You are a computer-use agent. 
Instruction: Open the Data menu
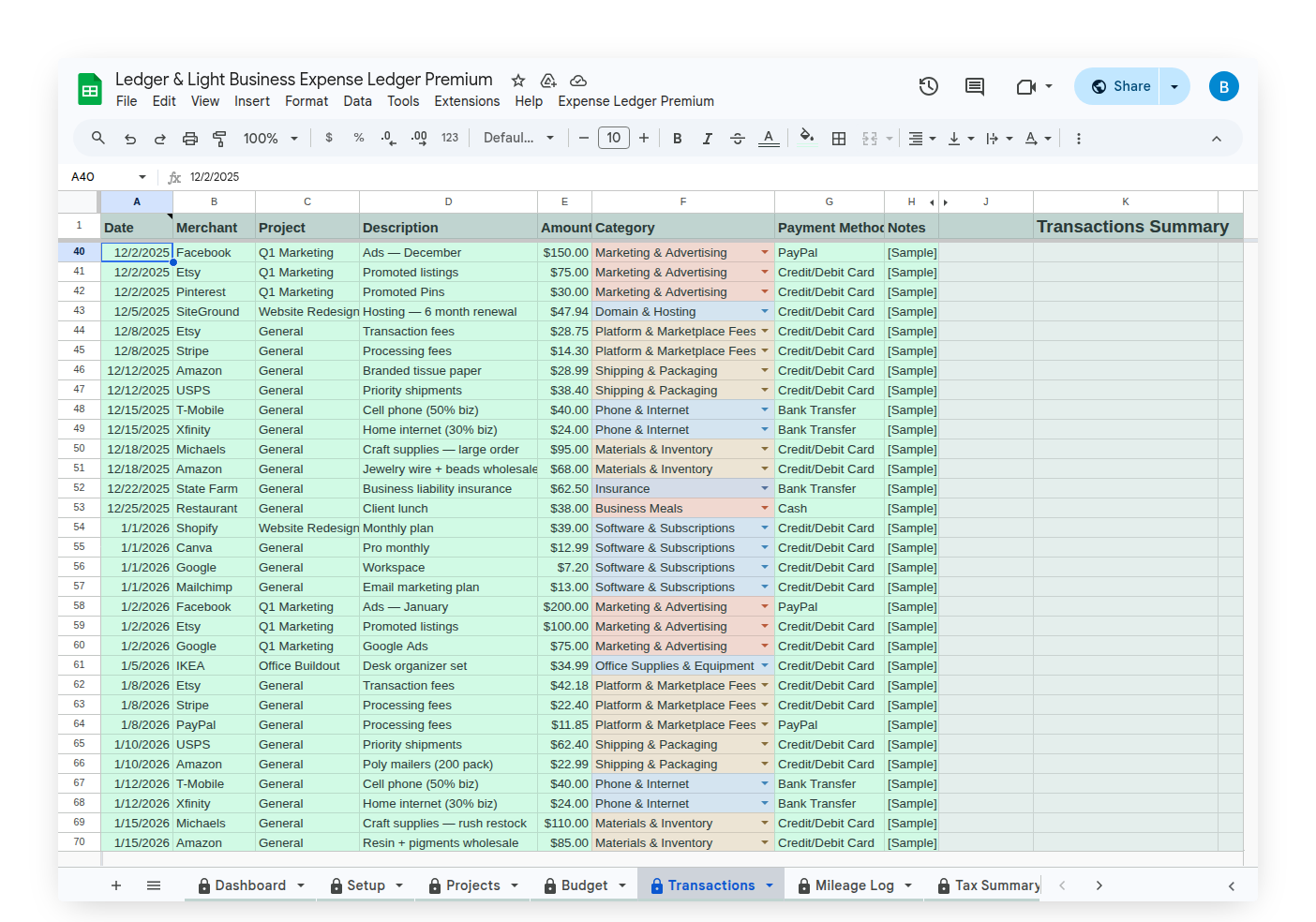click(357, 101)
